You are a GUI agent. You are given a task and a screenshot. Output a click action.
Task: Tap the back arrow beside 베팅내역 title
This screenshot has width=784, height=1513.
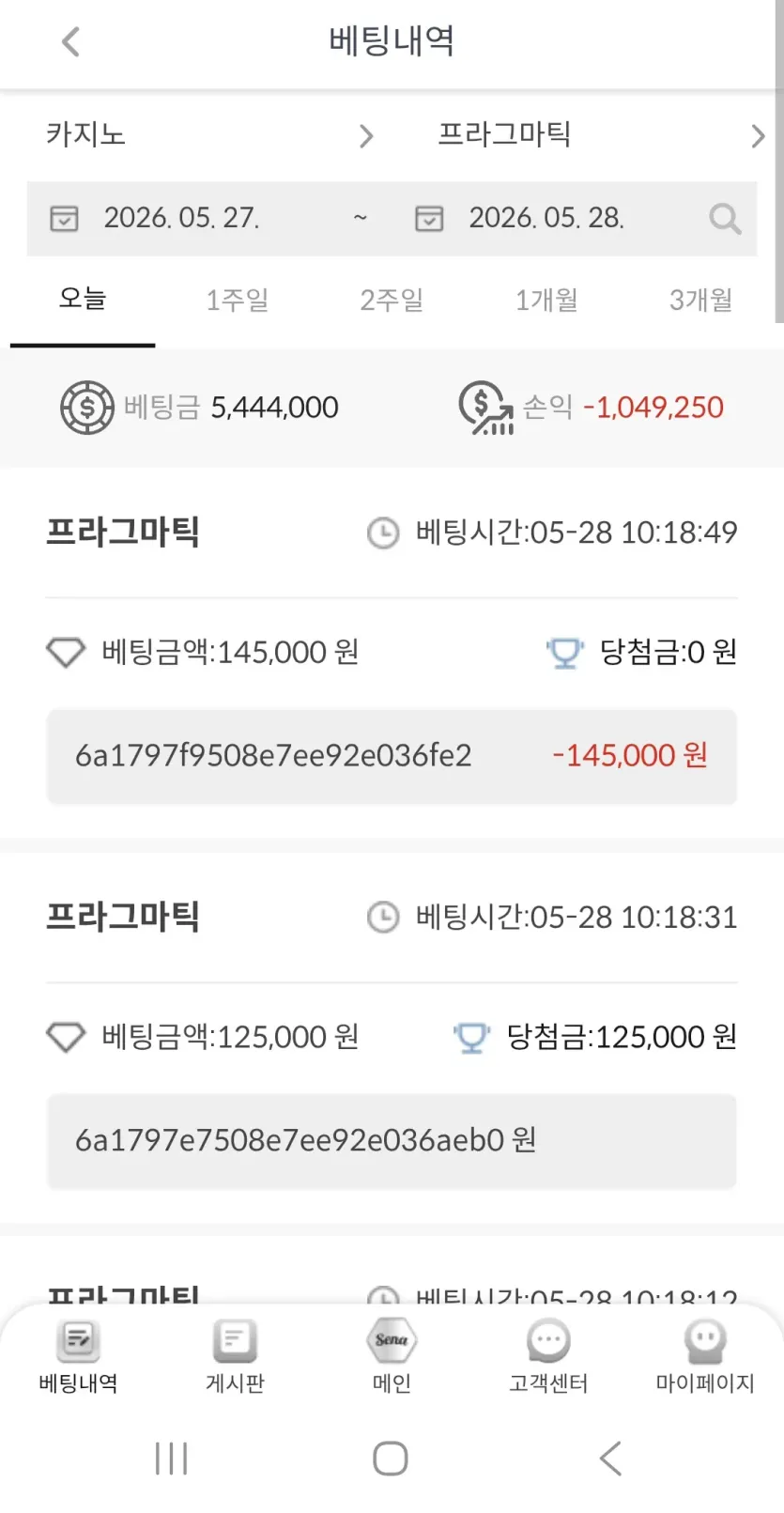tap(70, 41)
